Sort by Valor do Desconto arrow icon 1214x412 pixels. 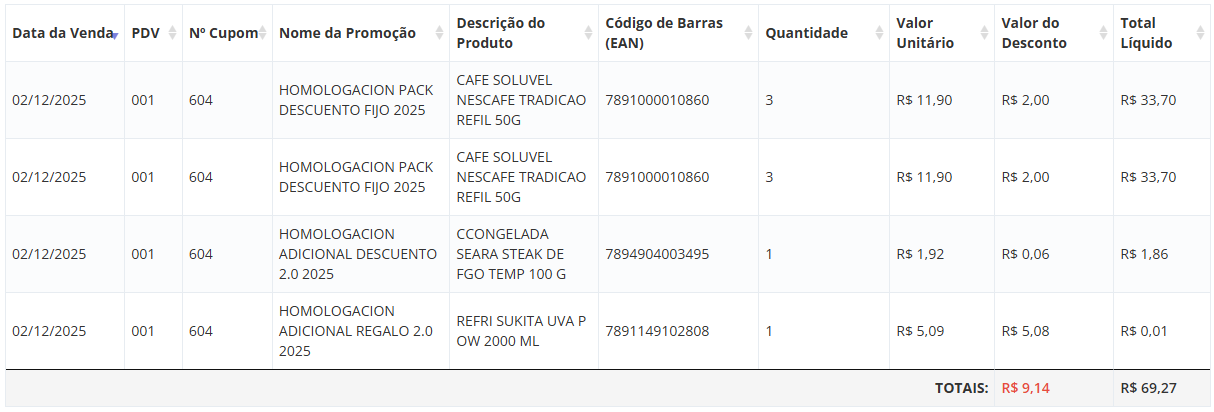1103,33
